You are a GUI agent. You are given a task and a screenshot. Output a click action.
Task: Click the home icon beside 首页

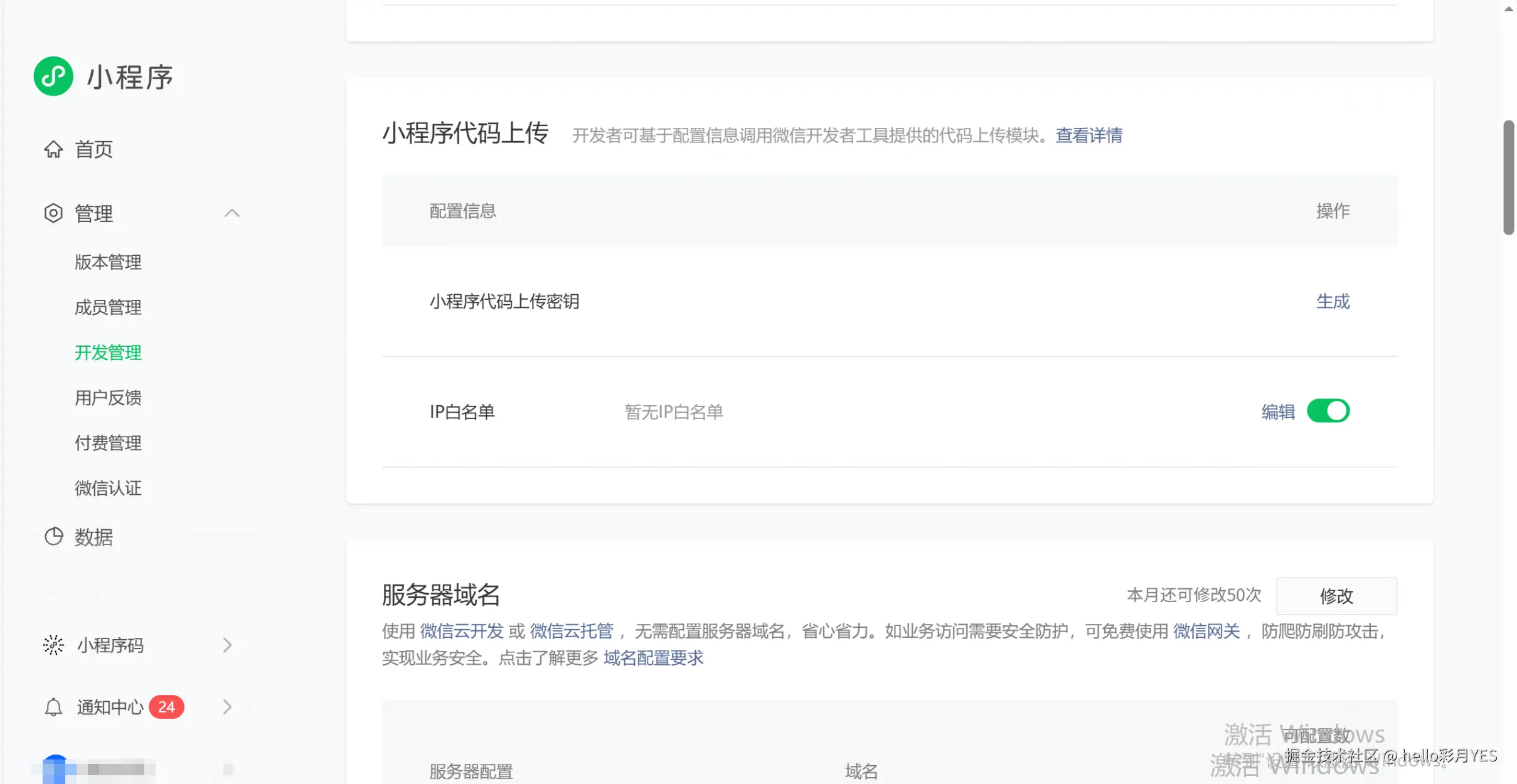tap(53, 149)
